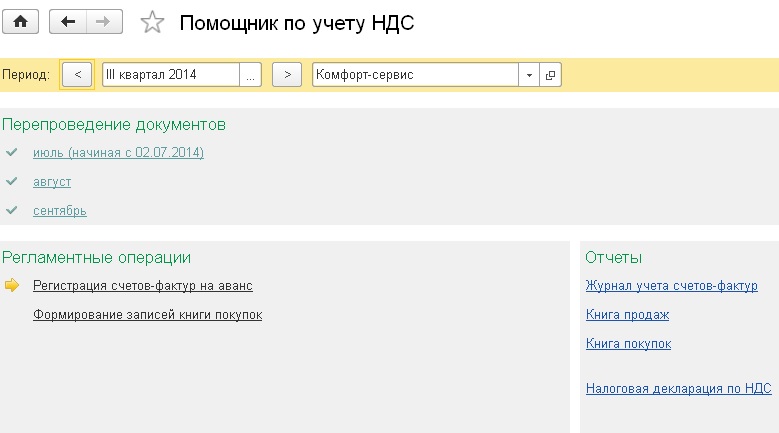Open Регистрация счетов-фактур на аванс
This screenshot has height=433, width=779.
[143, 286]
